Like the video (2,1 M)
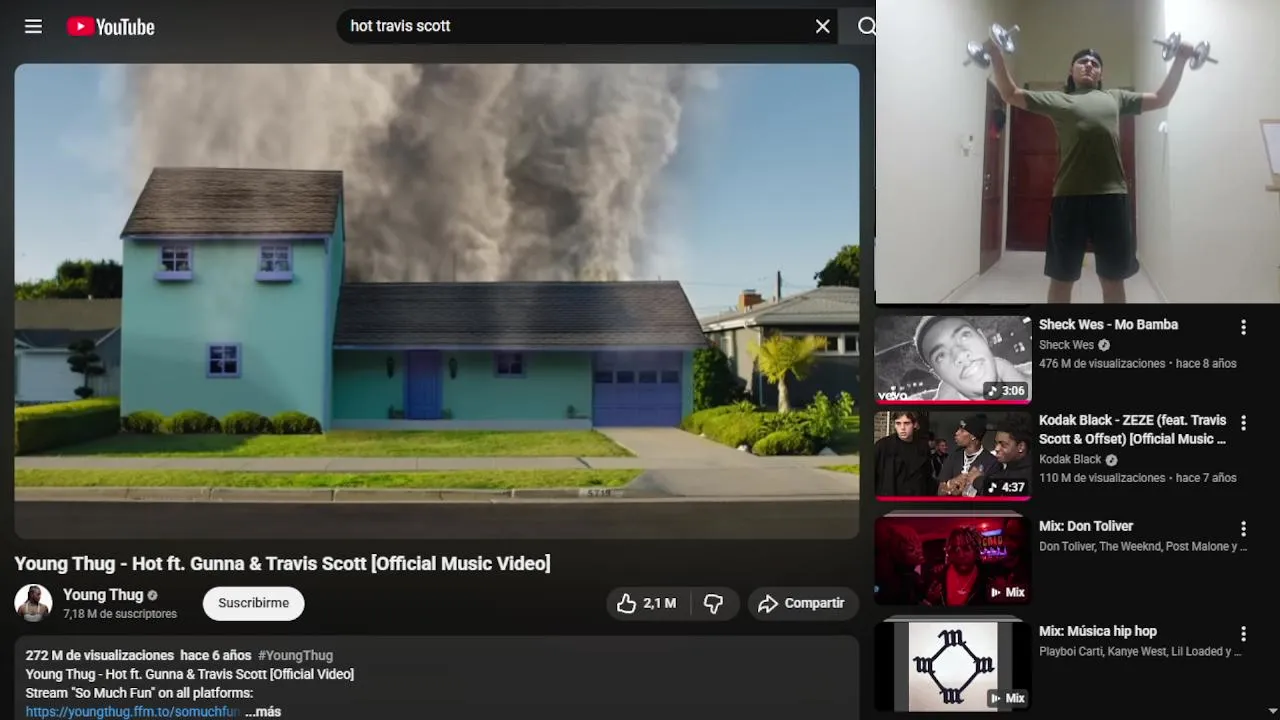1280x720 pixels. point(647,603)
